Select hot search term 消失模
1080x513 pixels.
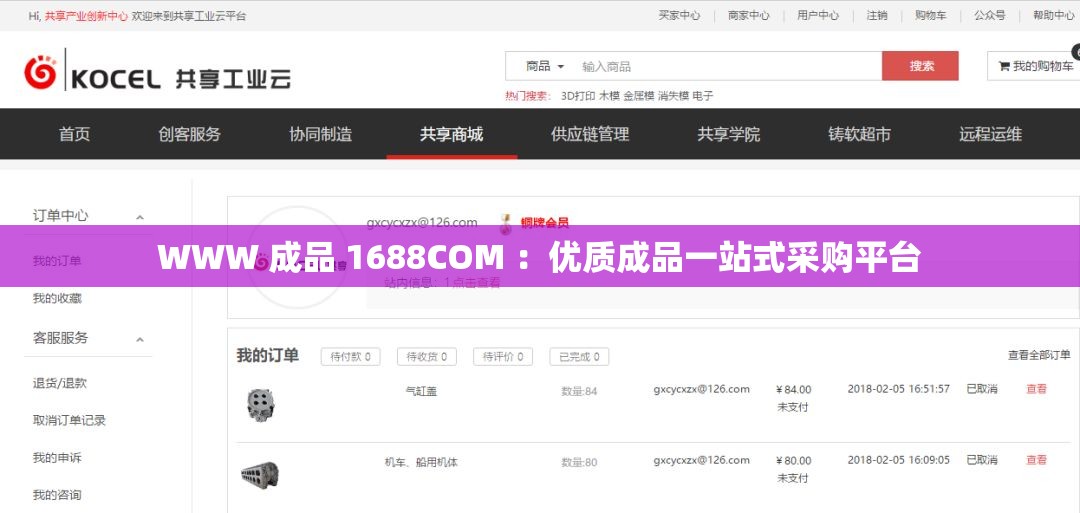[x=673, y=96]
